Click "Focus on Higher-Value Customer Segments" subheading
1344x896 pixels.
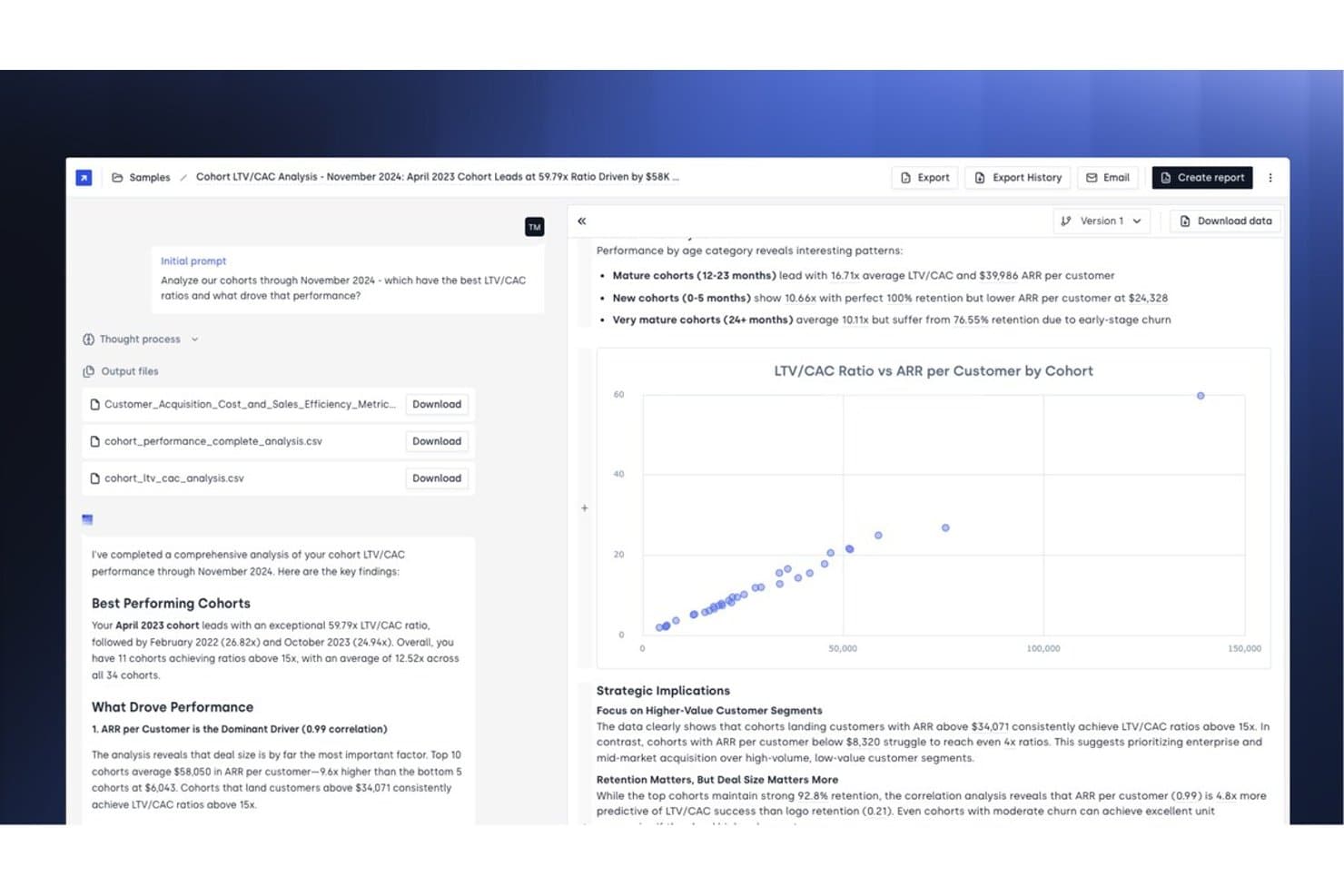tap(709, 711)
